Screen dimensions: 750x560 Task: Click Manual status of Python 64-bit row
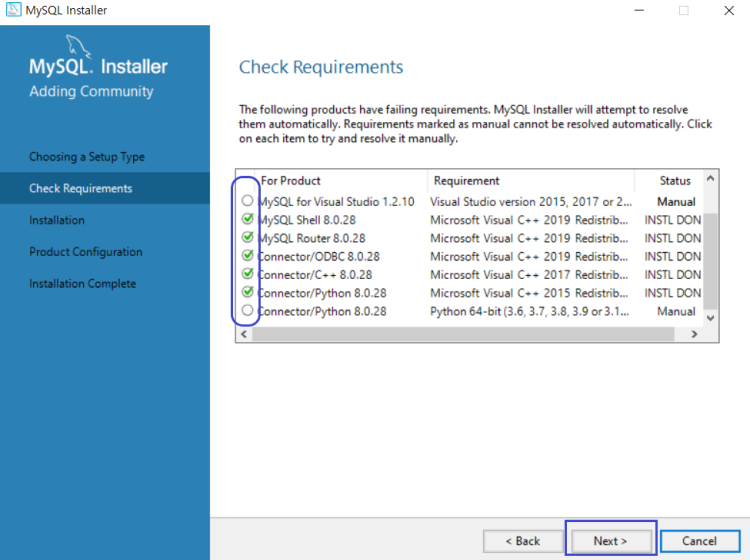tap(676, 311)
